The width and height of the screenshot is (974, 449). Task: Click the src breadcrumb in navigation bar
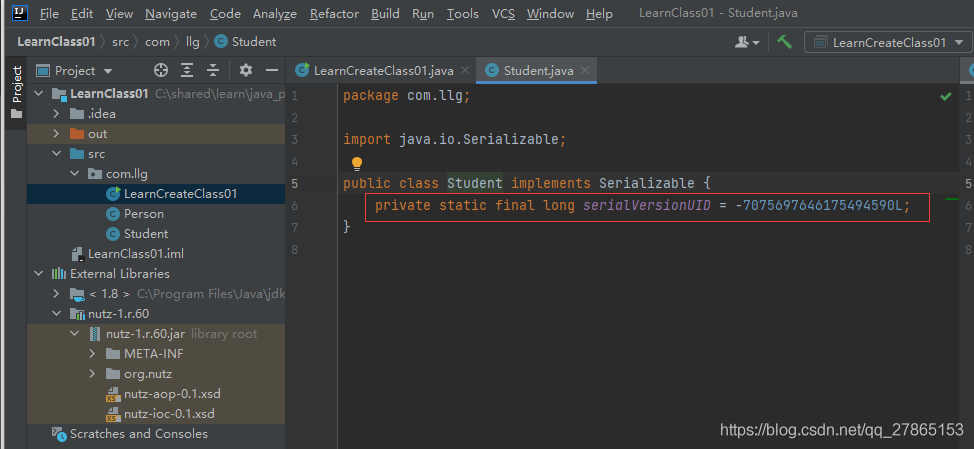(x=122, y=42)
